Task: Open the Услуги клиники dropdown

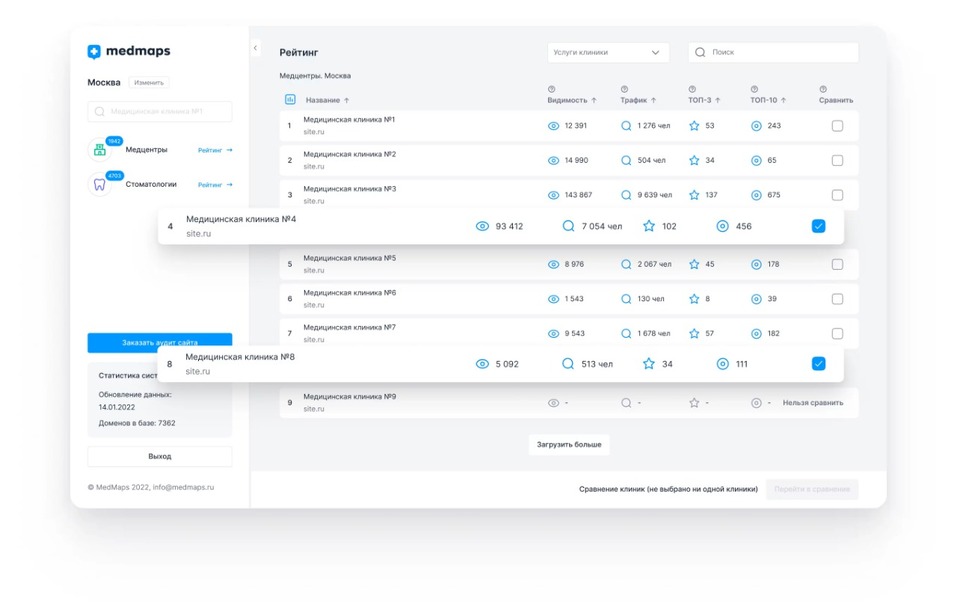Action: tap(607, 52)
